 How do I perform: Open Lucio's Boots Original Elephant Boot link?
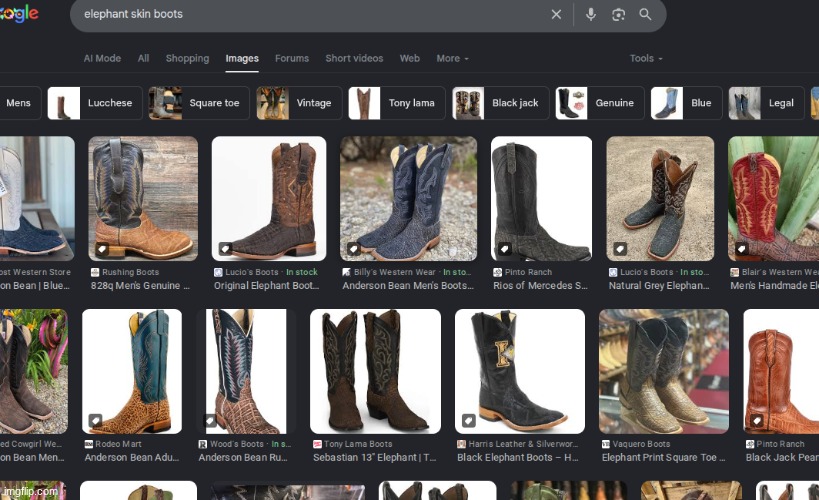pyautogui.click(x=268, y=285)
